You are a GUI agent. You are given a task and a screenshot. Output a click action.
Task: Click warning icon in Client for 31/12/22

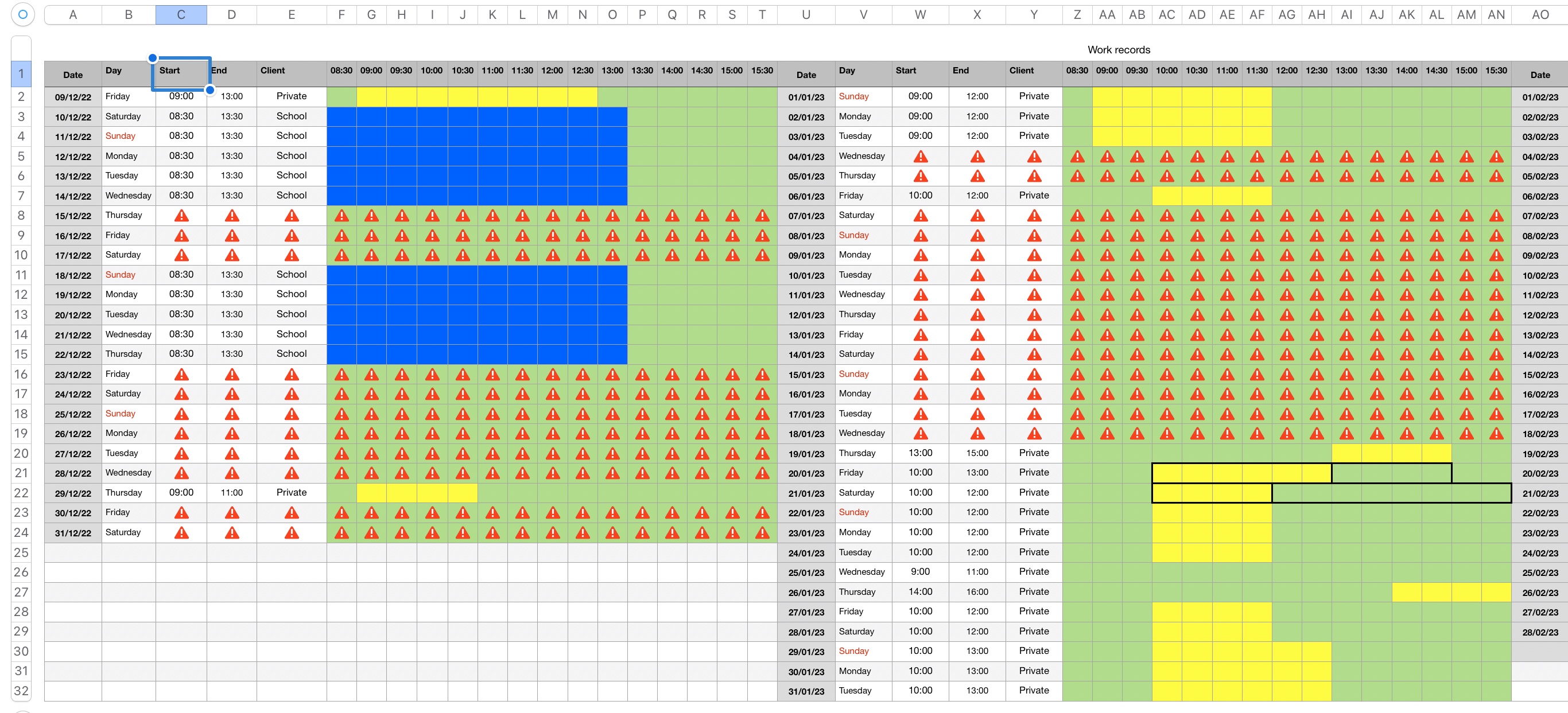(292, 533)
